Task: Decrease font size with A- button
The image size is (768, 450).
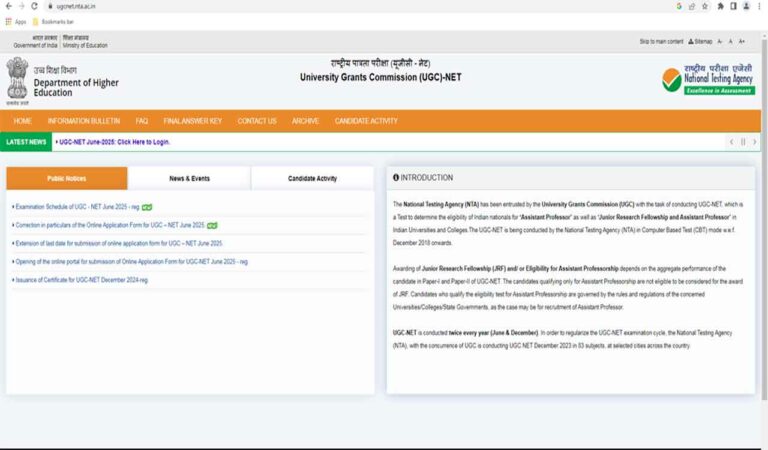Action: pyautogui.click(x=720, y=42)
